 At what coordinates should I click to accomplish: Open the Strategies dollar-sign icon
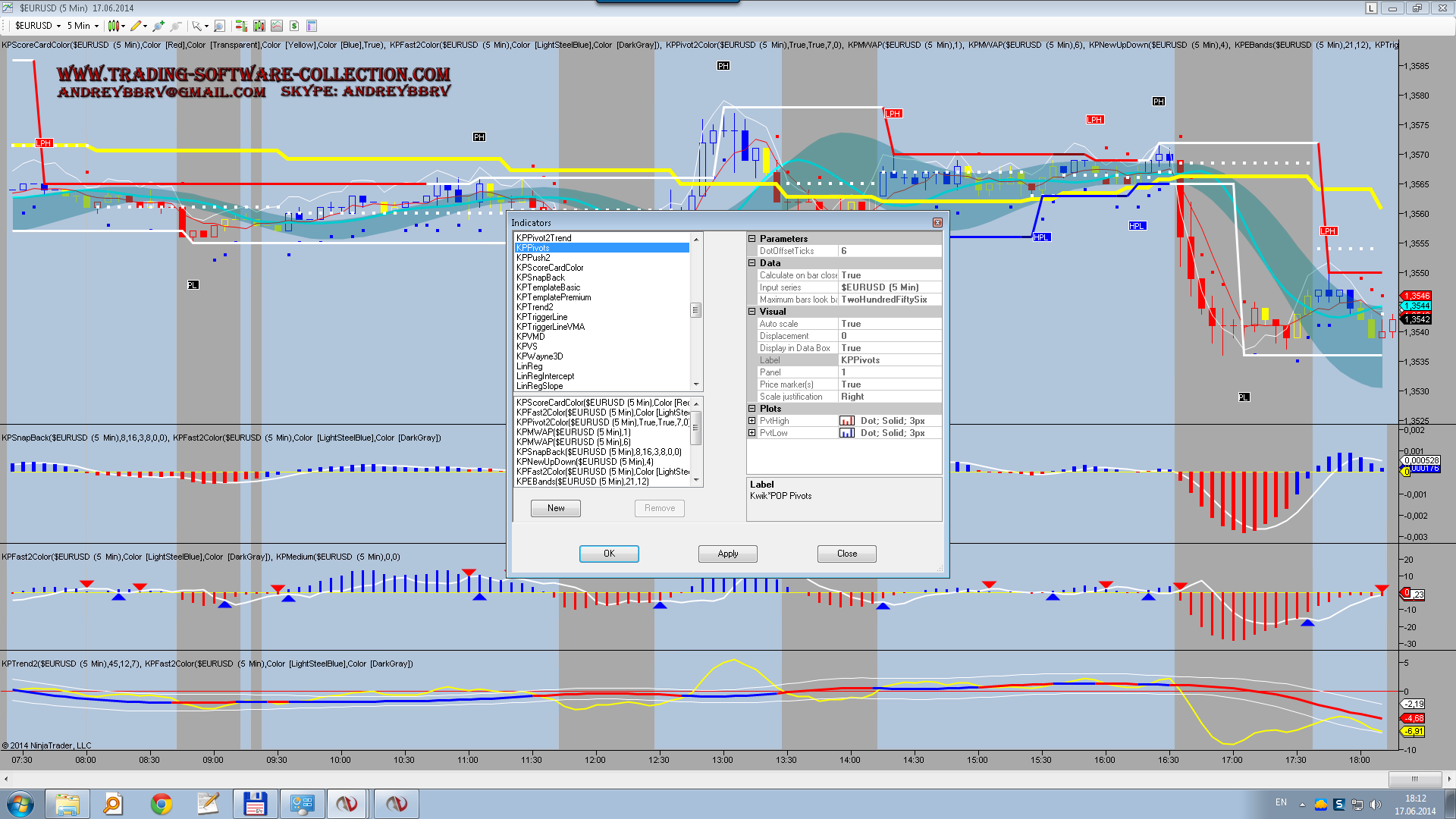click(294, 26)
